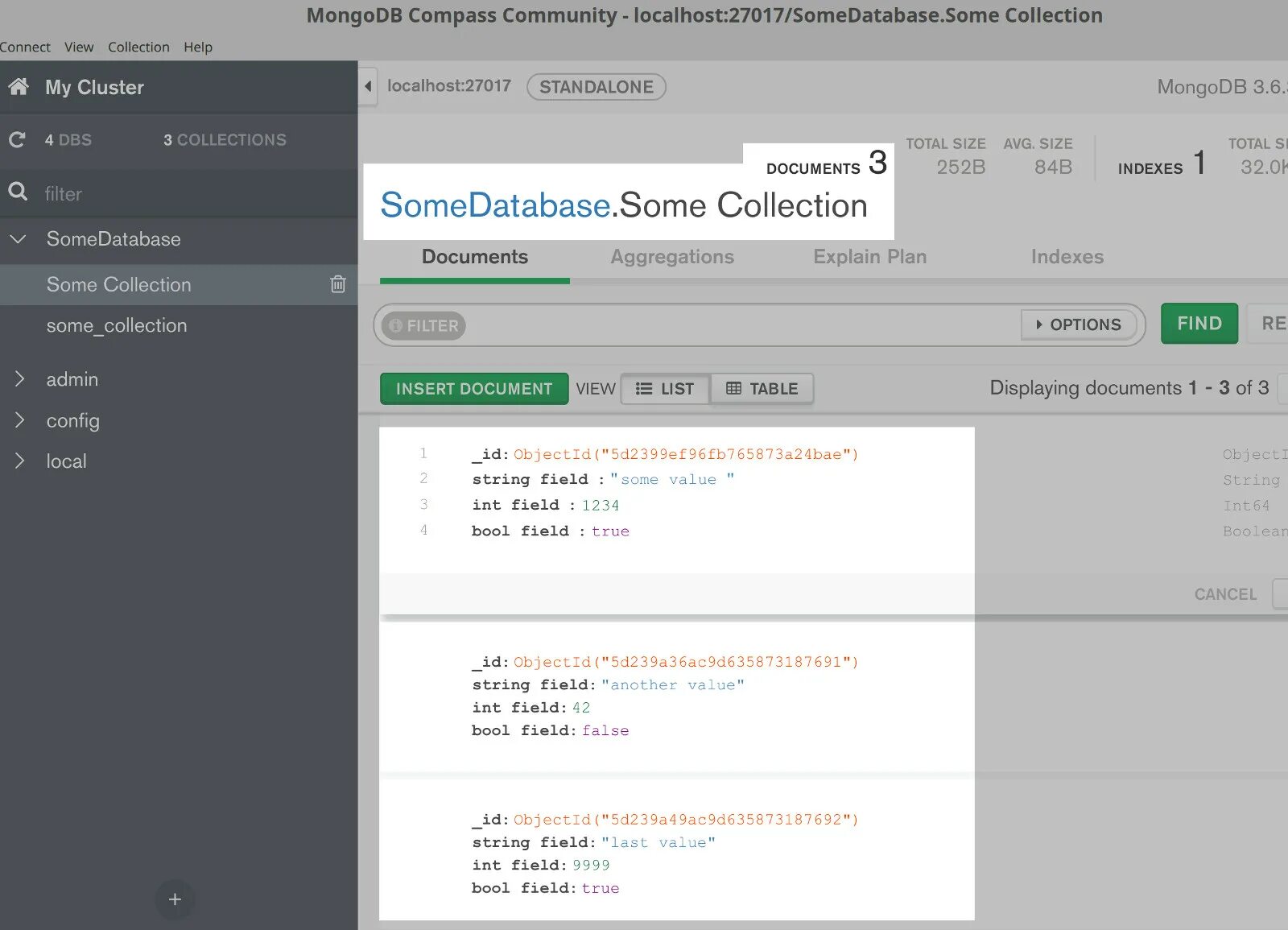Screen dimensions: 1288x930
Task: Open the View menu
Action: click(79, 47)
